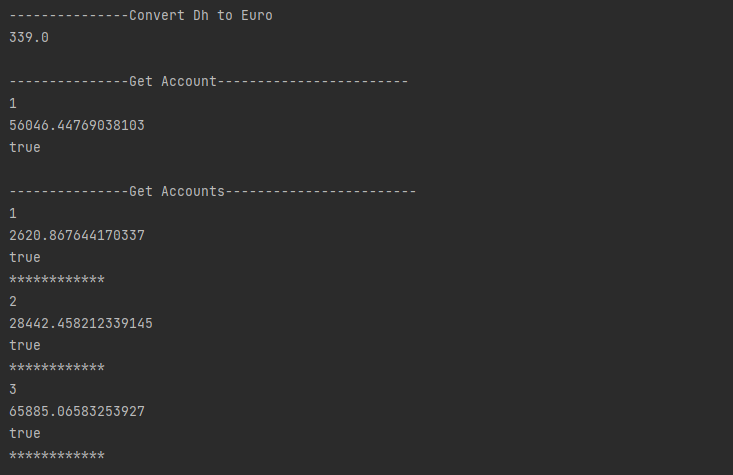Click the balance 56046.44769038103
The width and height of the screenshot is (733, 475).
(x=77, y=125)
